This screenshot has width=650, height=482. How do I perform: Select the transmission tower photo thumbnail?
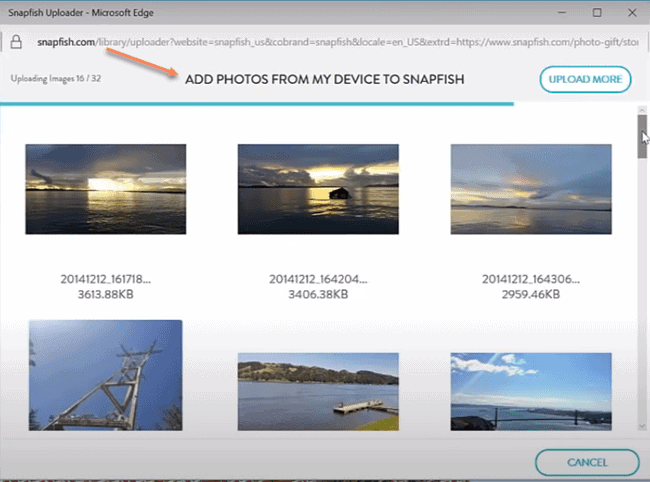tap(105, 375)
